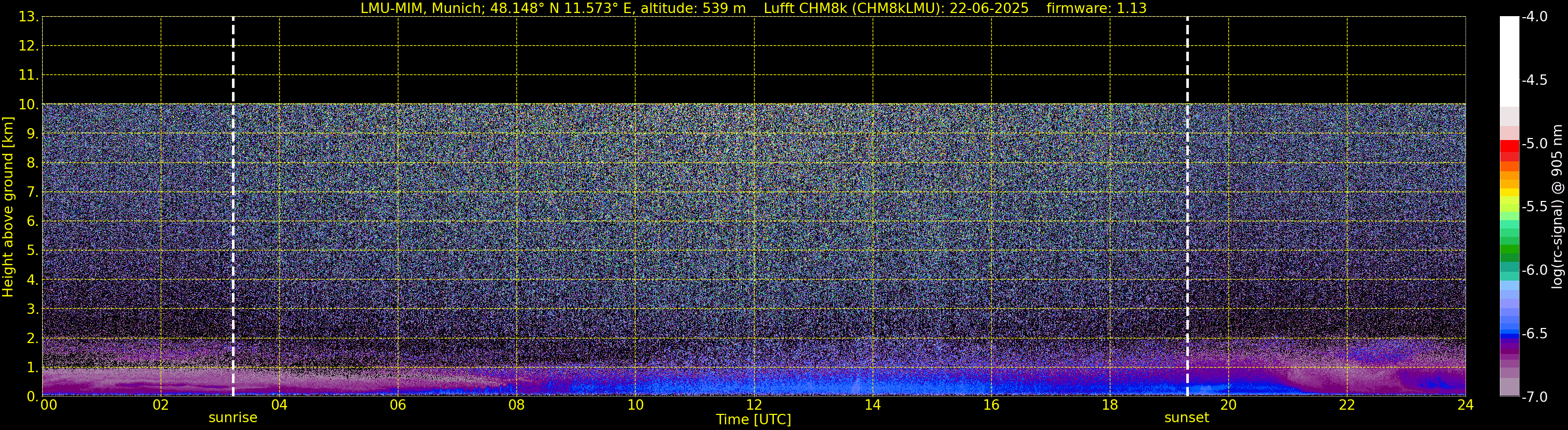Viewport: 1568px width, 430px height.
Task: Click the 'firmware: 1.13' label
Action: coord(1096,8)
